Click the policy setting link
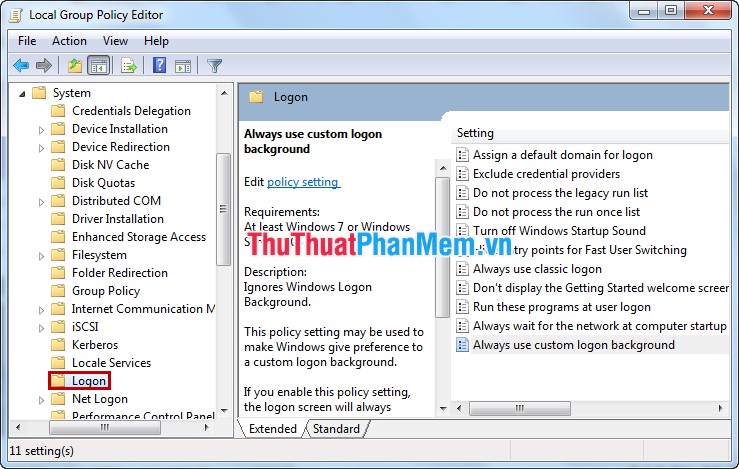 [303, 182]
